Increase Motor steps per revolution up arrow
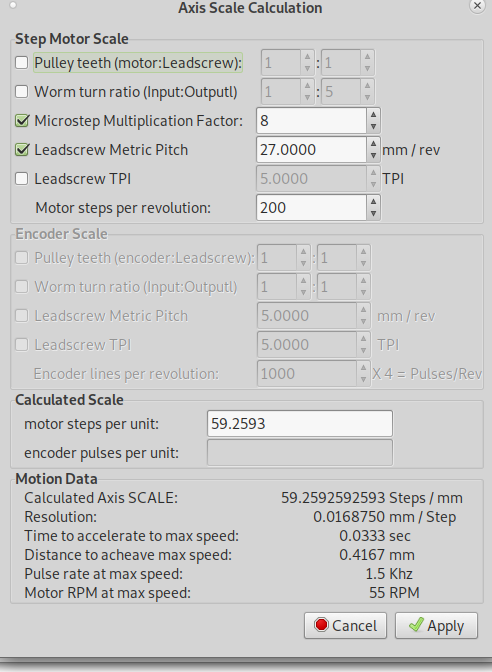Viewport: 492px width, 672px height. (373, 201)
